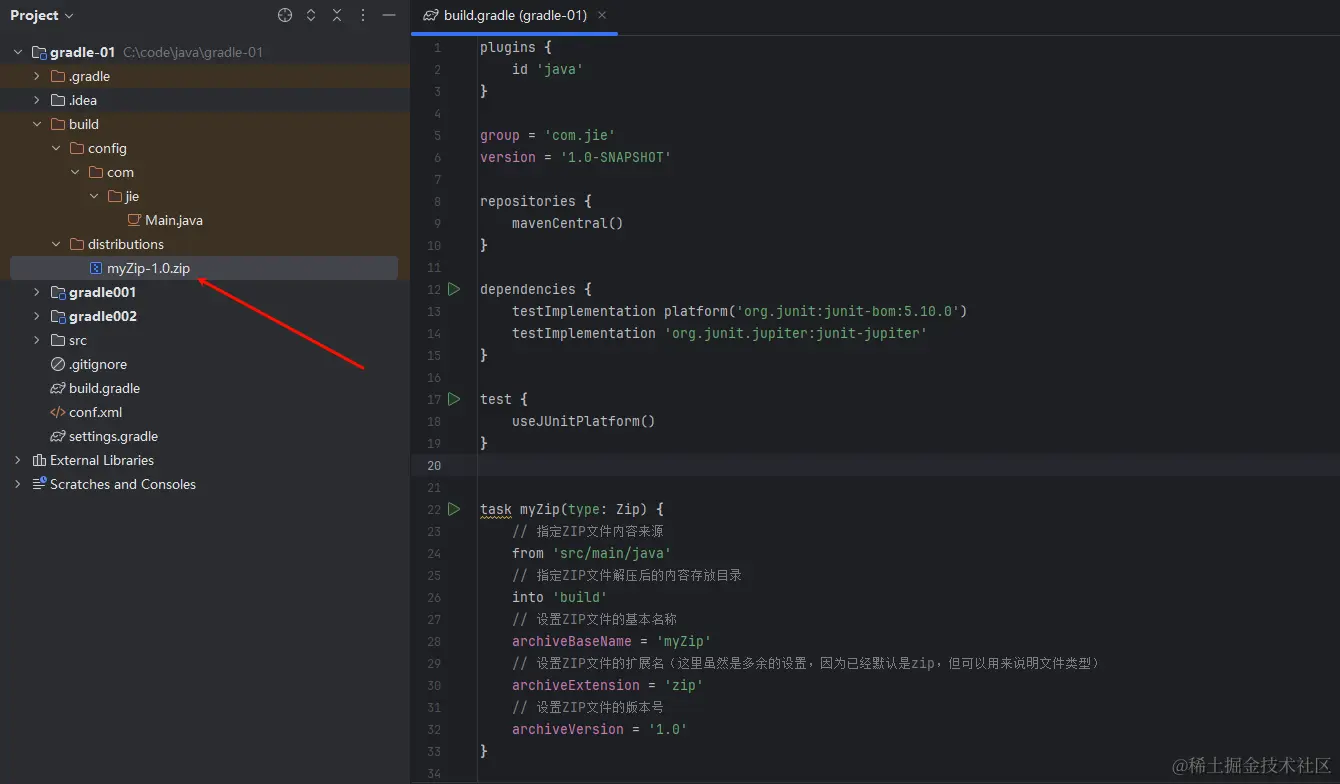Click Select Opened File crosshair icon
1340x784 pixels.
(285, 15)
